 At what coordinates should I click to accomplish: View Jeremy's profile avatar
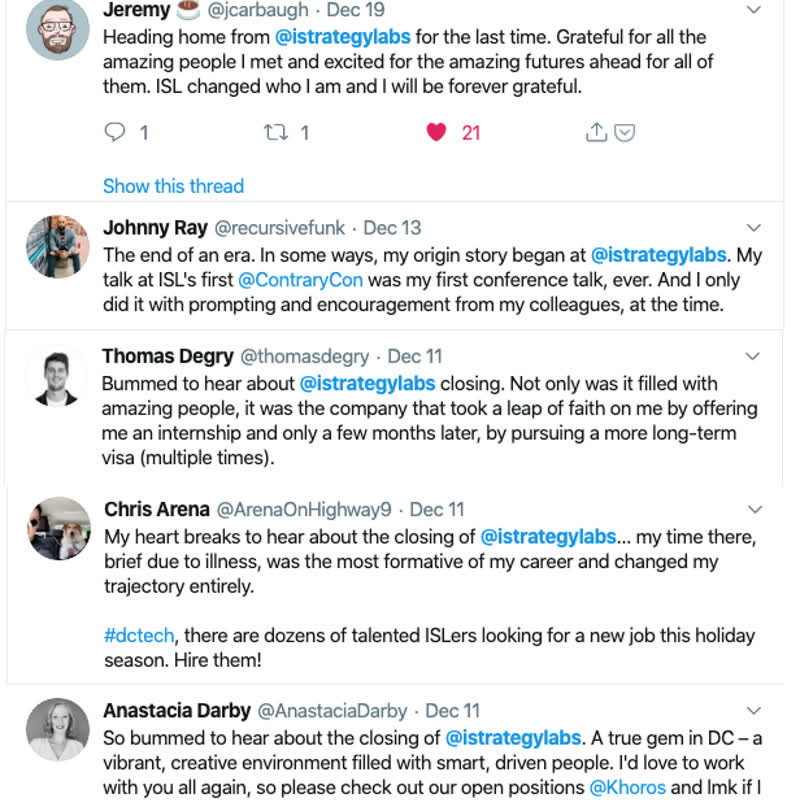click(57, 30)
